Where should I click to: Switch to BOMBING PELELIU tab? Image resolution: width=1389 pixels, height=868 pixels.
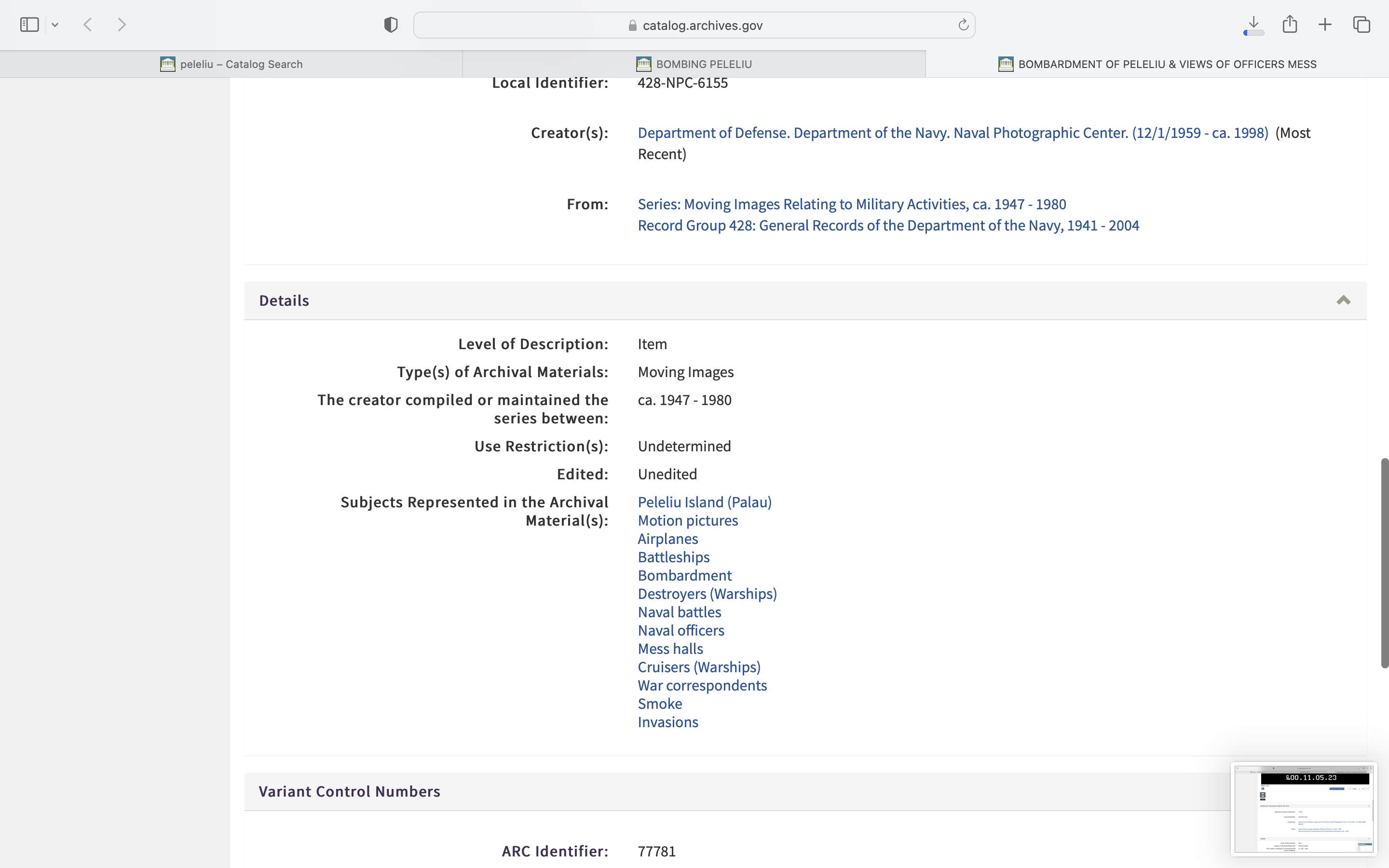point(694,64)
